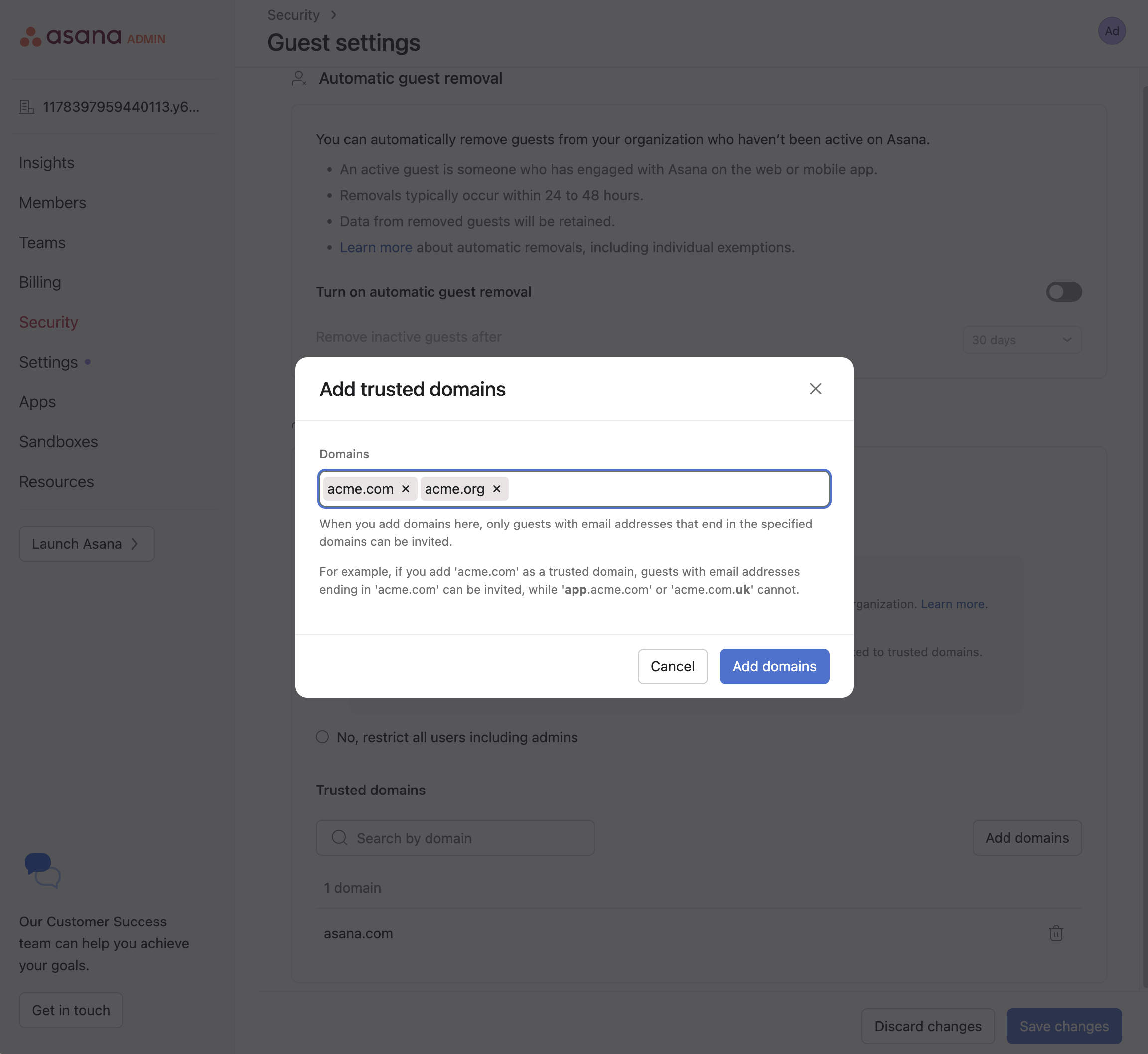Select 'No, restrict all users including admins'
Image resolution: width=1148 pixels, height=1054 pixels.
pyautogui.click(x=322, y=737)
